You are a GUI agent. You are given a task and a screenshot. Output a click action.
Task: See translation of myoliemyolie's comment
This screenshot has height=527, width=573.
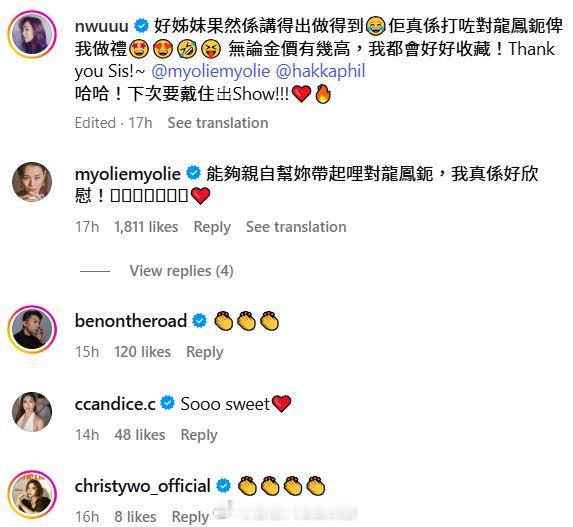click(x=296, y=227)
